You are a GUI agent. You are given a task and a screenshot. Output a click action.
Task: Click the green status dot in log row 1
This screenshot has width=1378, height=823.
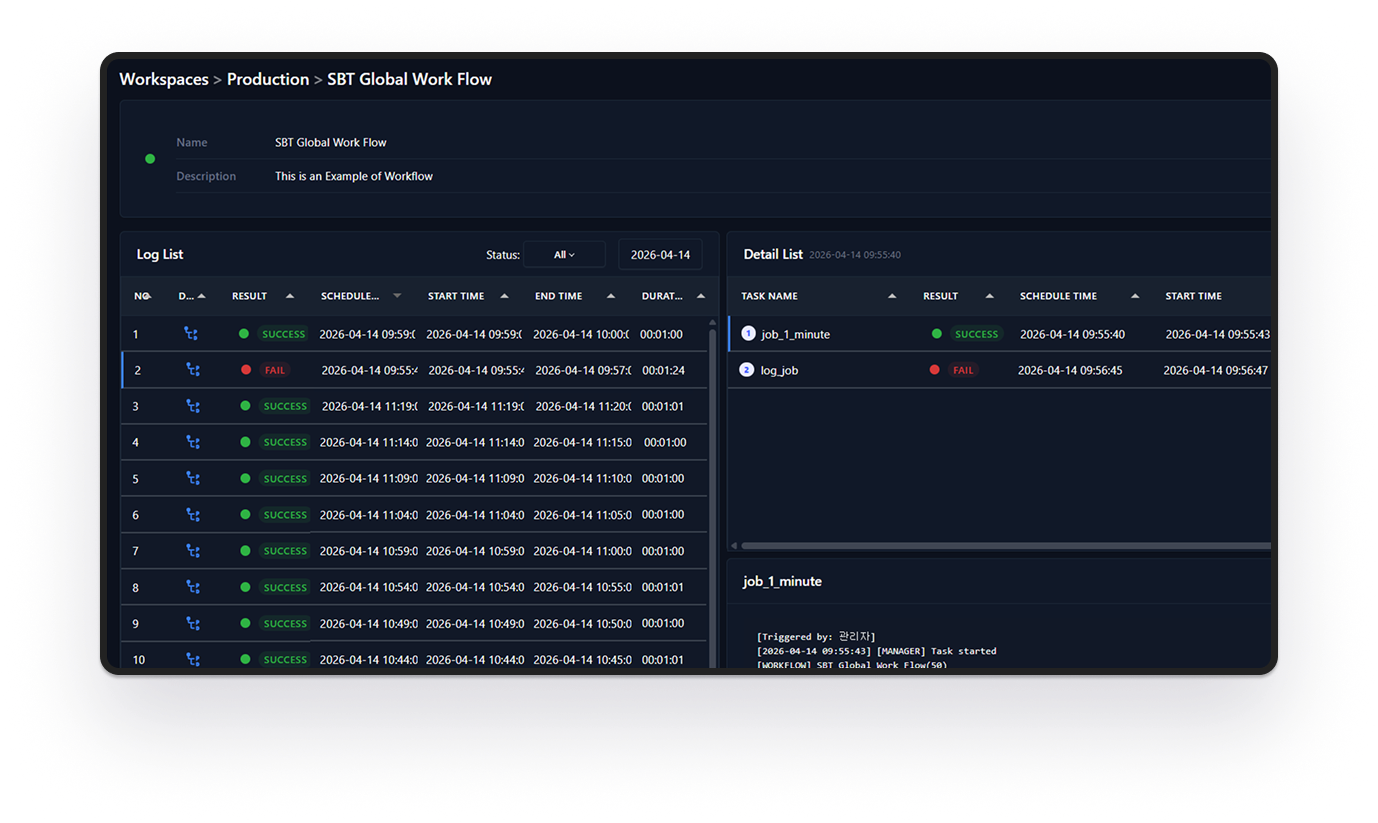[x=244, y=334]
